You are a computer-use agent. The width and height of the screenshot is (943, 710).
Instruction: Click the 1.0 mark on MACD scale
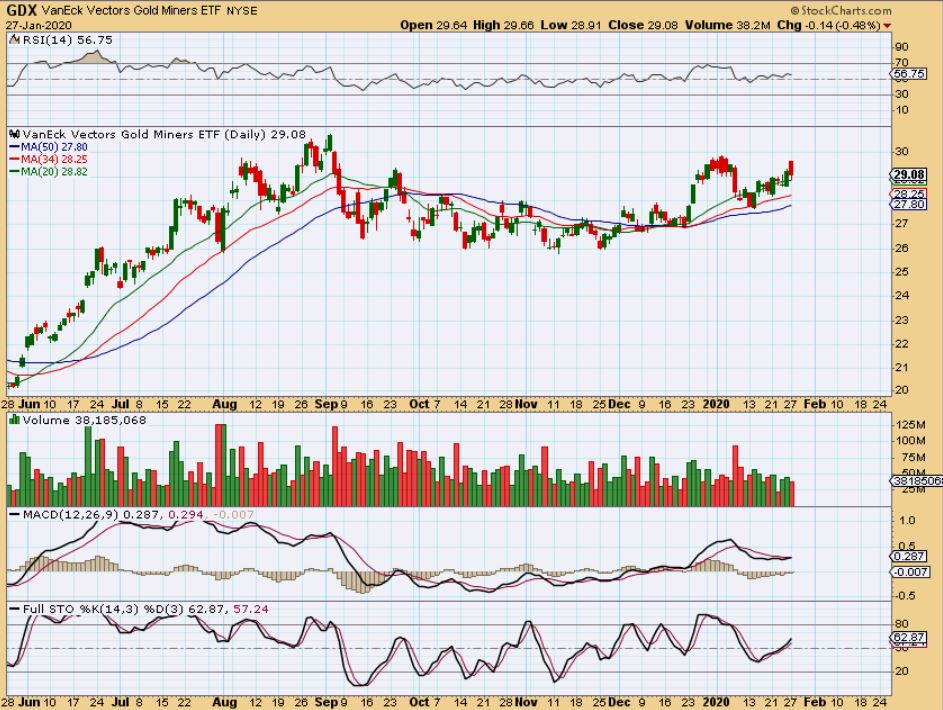click(908, 521)
